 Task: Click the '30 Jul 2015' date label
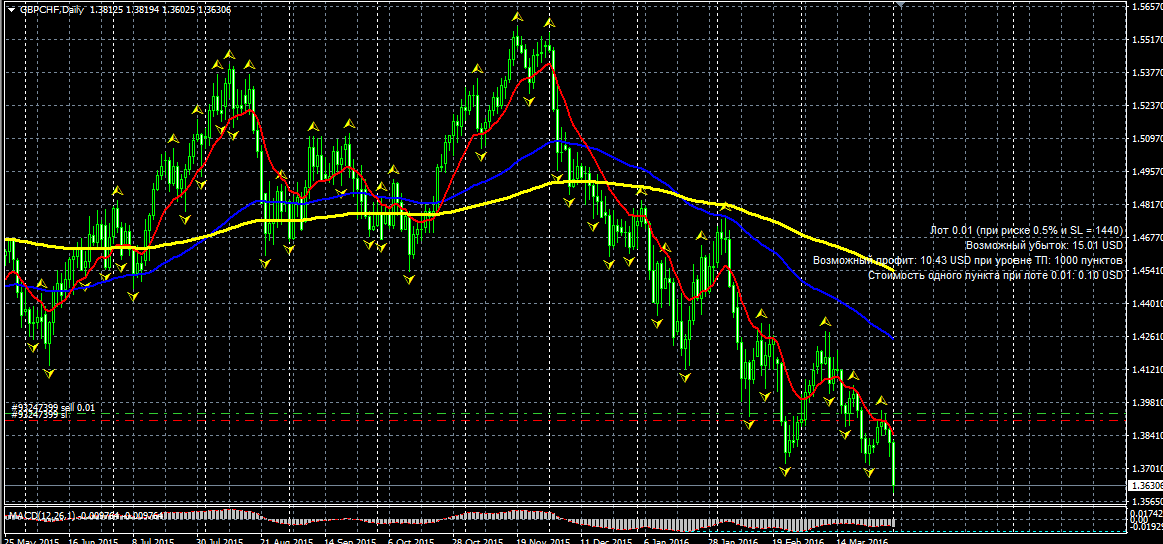tap(222, 540)
